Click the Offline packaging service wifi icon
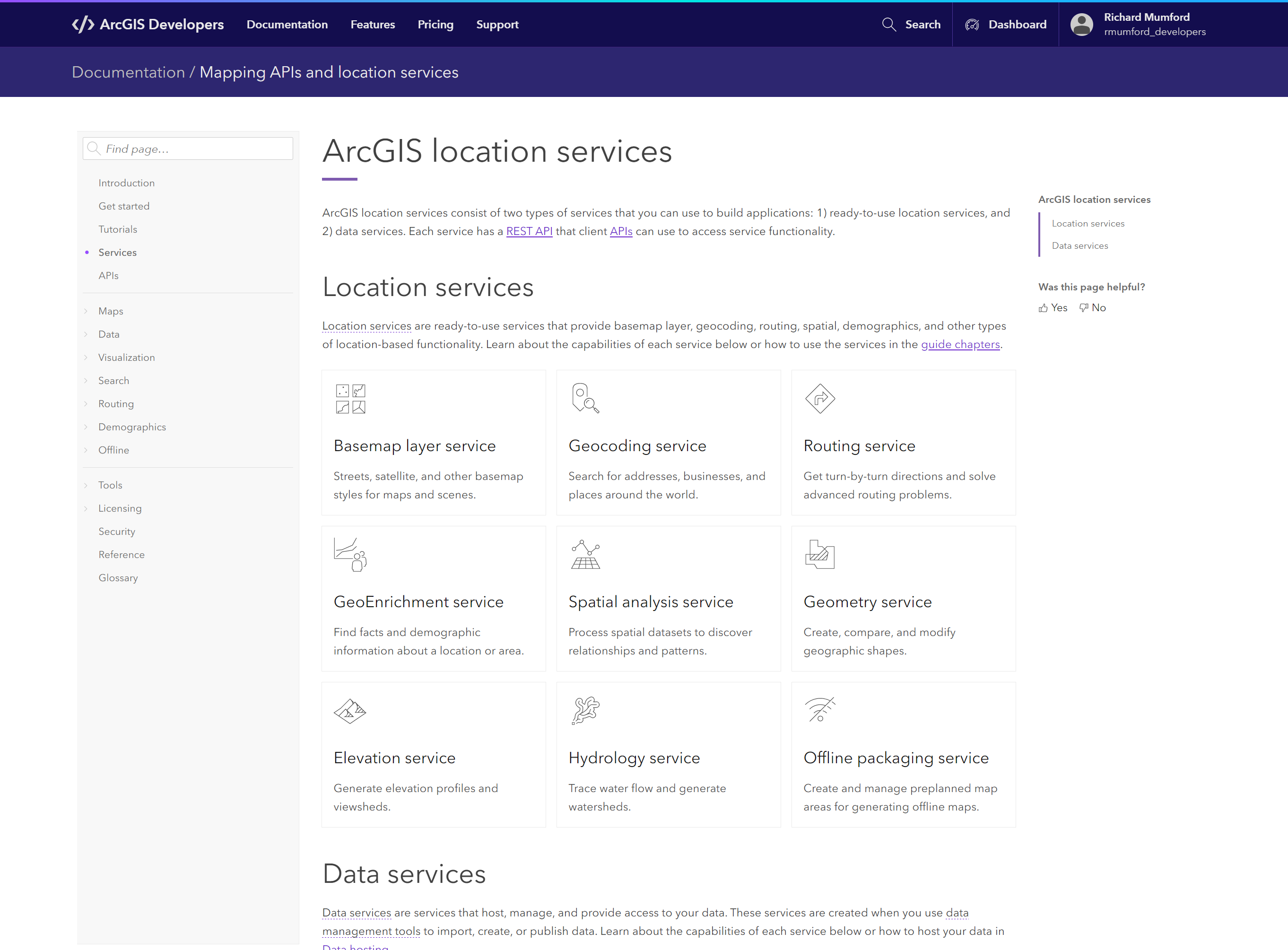This screenshot has width=1288, height=950. point(820,710)
